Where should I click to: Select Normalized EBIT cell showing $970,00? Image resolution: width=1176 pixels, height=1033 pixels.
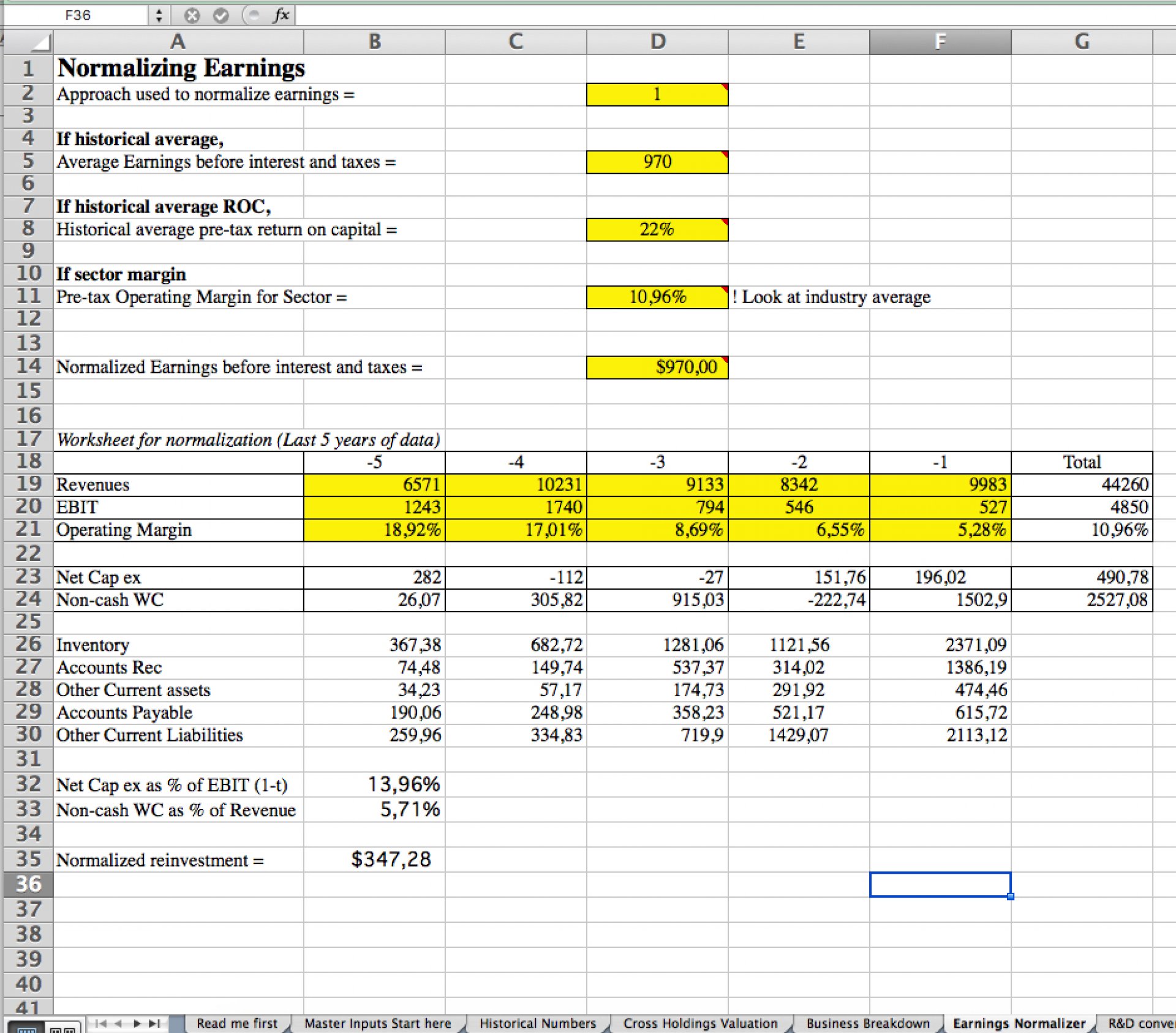[657, 367]
